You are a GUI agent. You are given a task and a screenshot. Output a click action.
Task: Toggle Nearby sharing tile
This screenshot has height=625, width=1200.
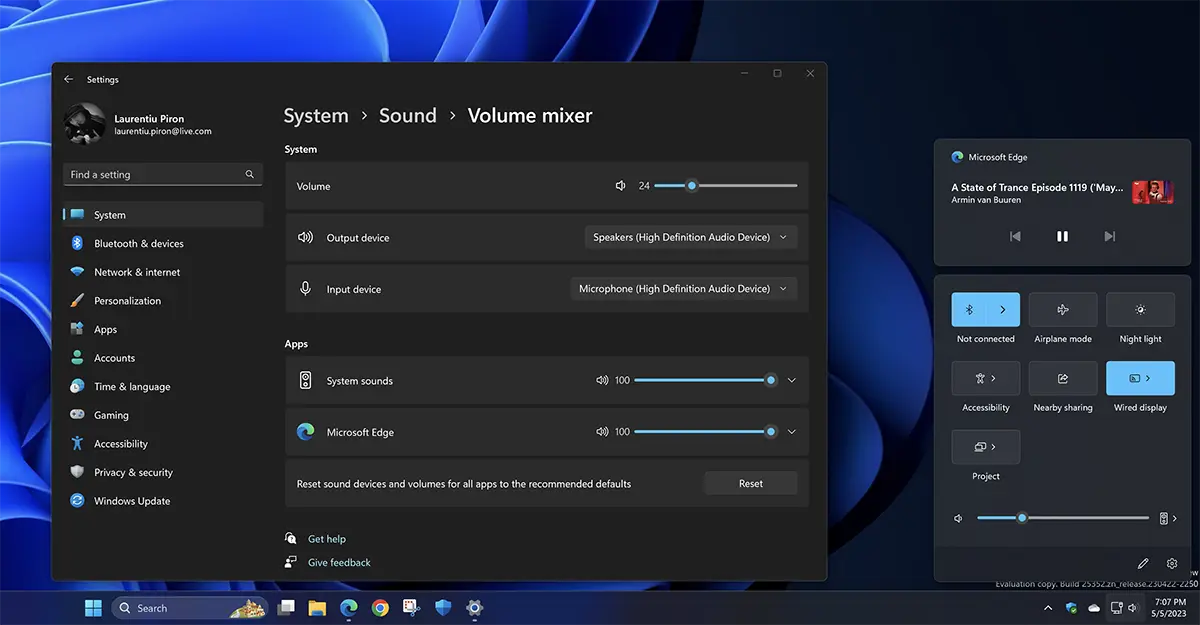click(x=1063, y=378)
